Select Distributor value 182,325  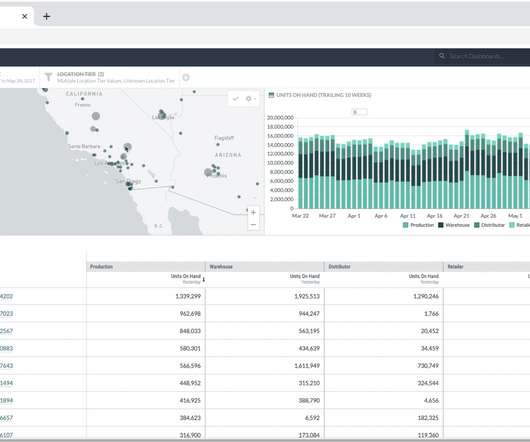coord(428,418)
